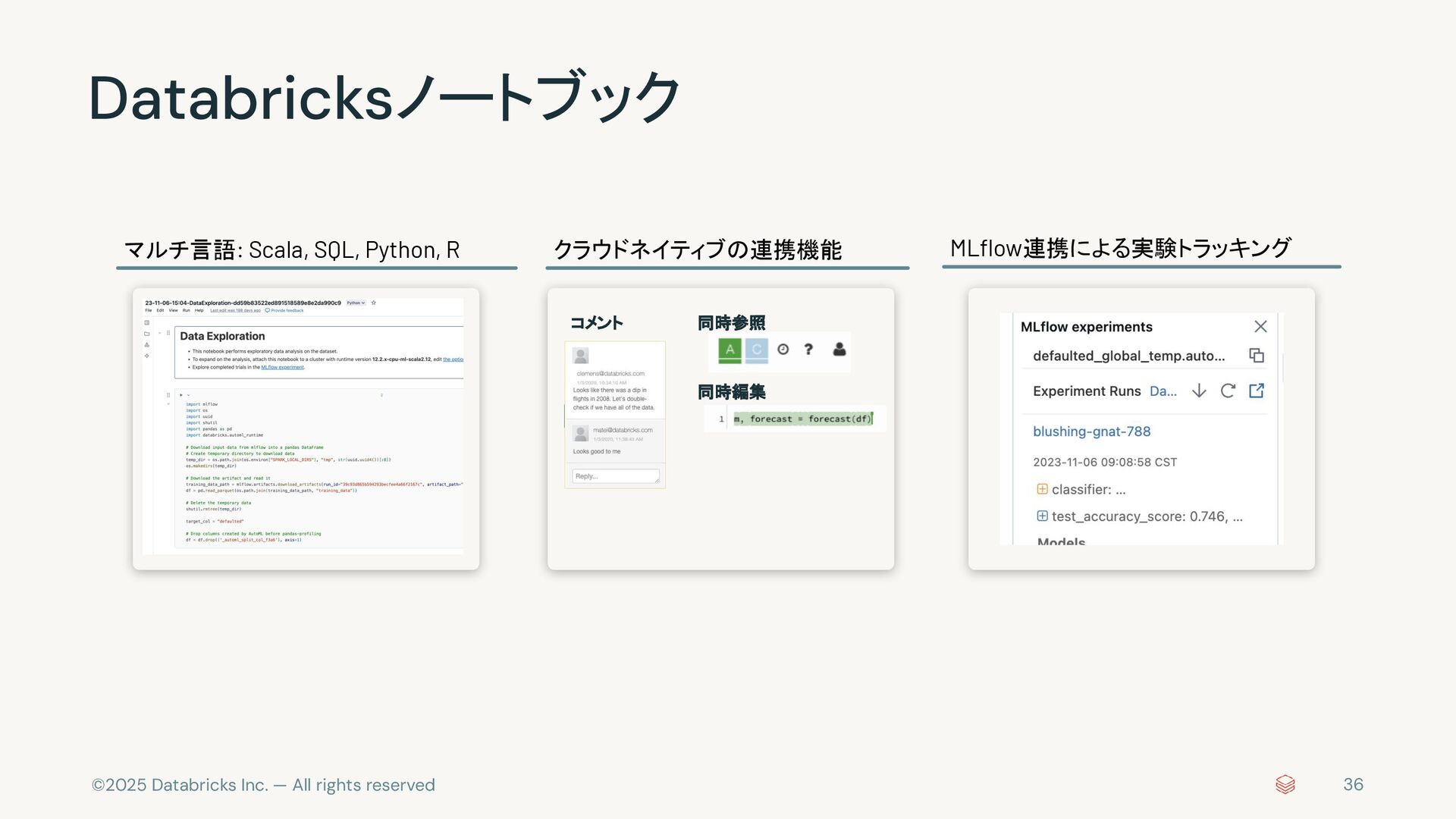Open the help question mark icon
1456x819 pixels.
point(808,349)
